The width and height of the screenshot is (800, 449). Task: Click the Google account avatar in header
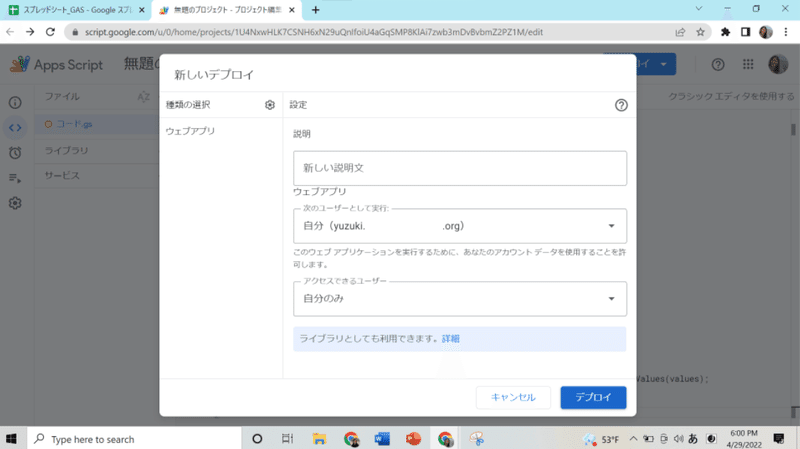click(778, 64)
